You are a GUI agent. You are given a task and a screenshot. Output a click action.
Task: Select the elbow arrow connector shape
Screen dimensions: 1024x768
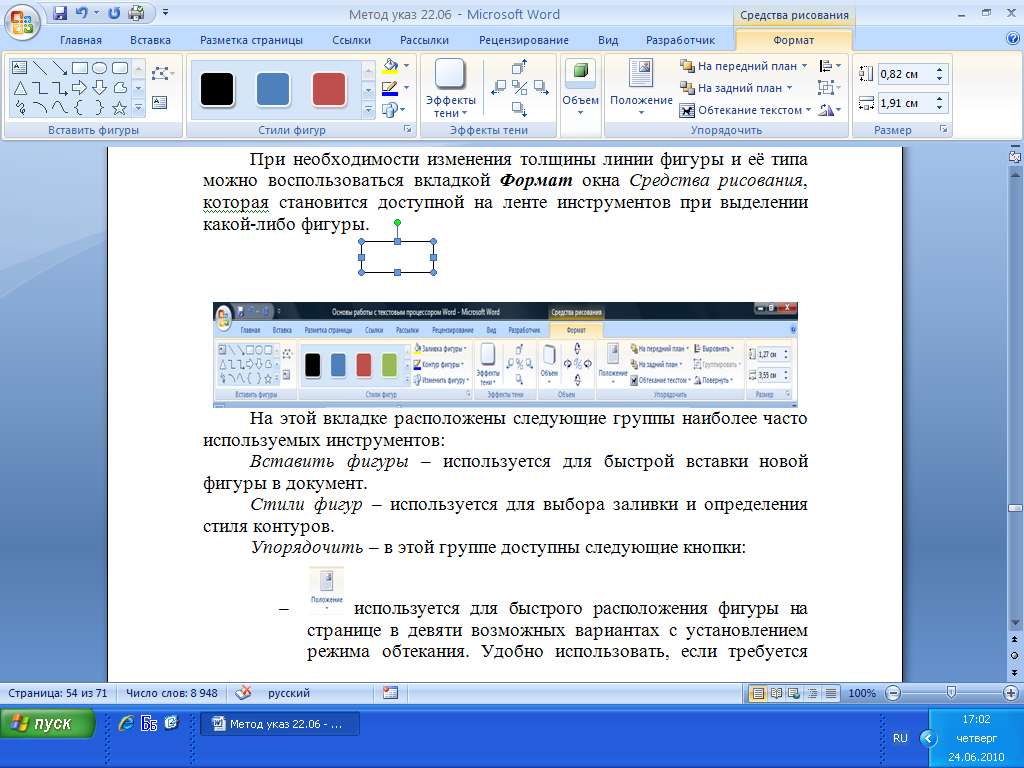(x=59, y=88)
